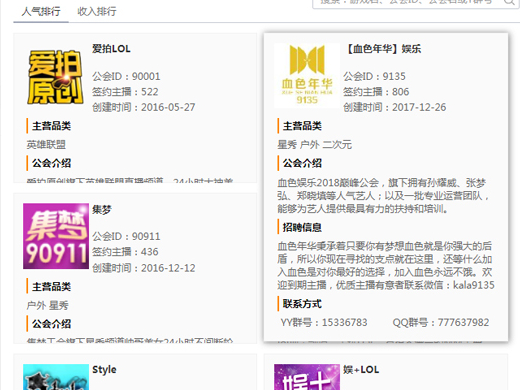Select text 公会ID：90001
This screenshot has height=390, width=520.
126,76
